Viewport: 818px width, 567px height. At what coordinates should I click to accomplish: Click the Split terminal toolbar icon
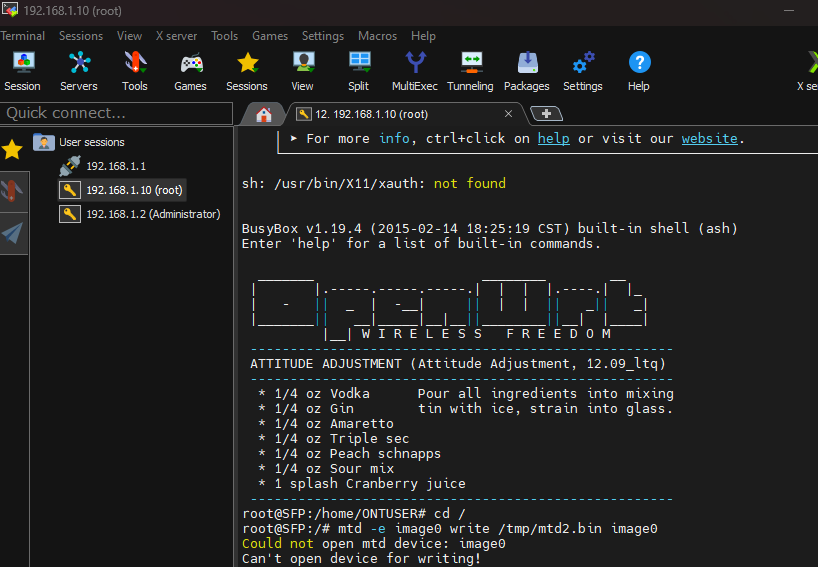(359, 71)
